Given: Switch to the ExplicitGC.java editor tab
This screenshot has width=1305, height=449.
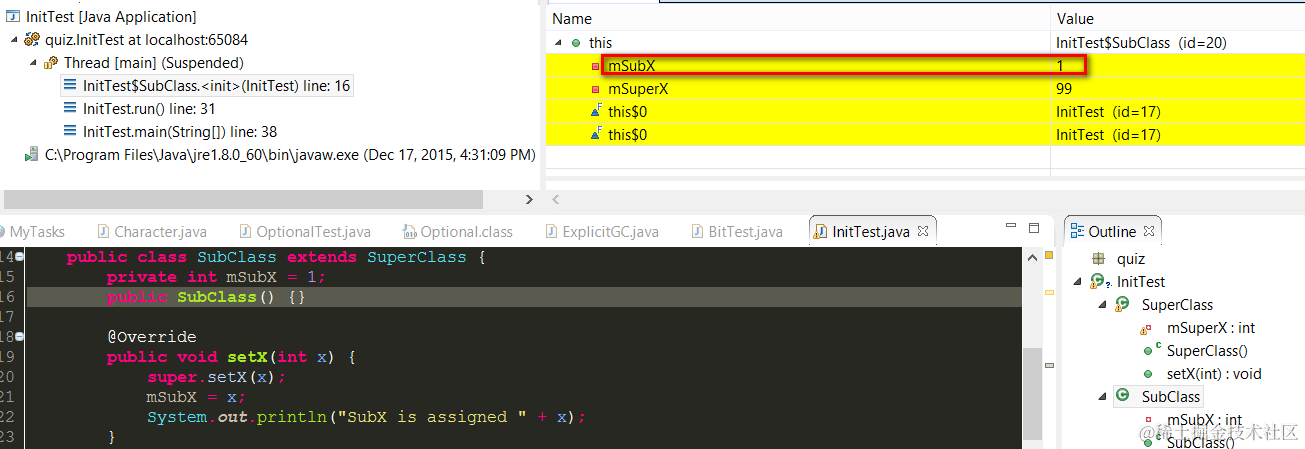Looking at the screenshot, I should (x=603, y=231).
